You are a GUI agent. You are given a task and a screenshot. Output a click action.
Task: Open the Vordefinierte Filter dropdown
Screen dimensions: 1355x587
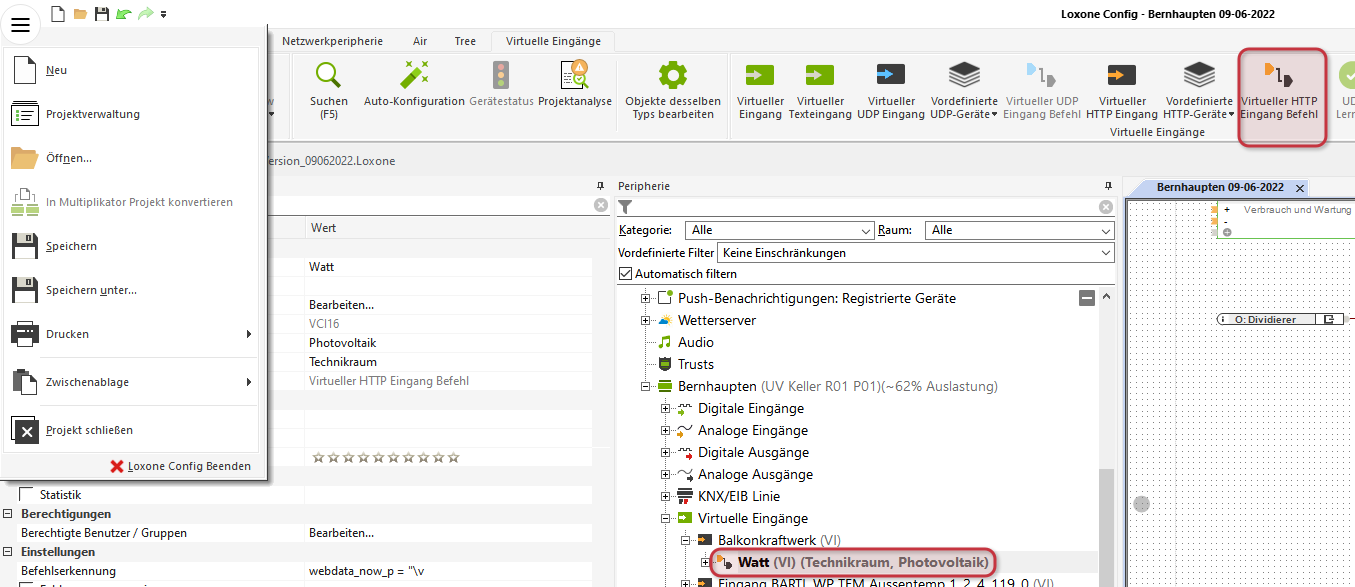(917, 253)
